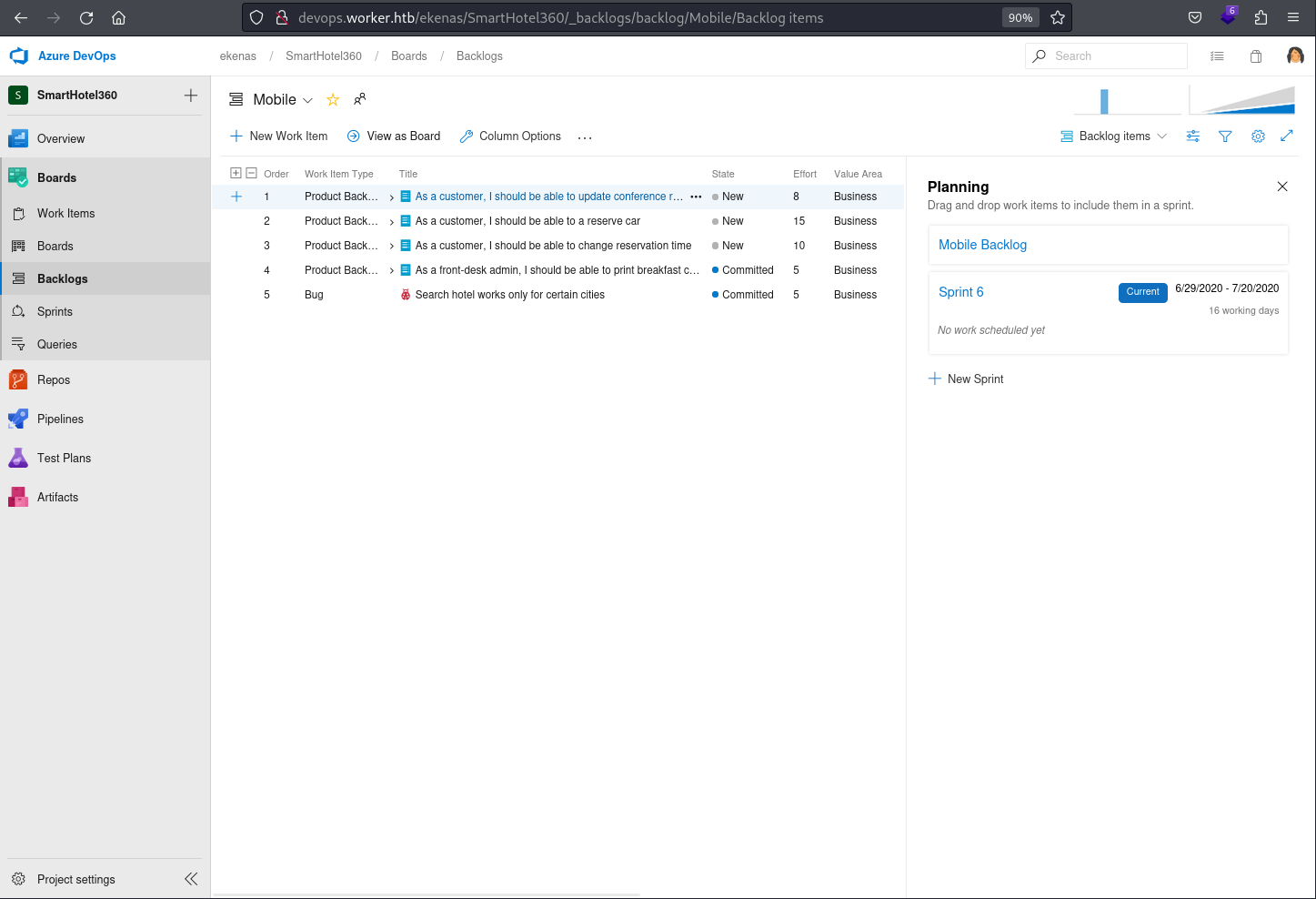Click the Boards breadcrumb link
Viewport: 1316px width, 899px height.
coord(409,56)
